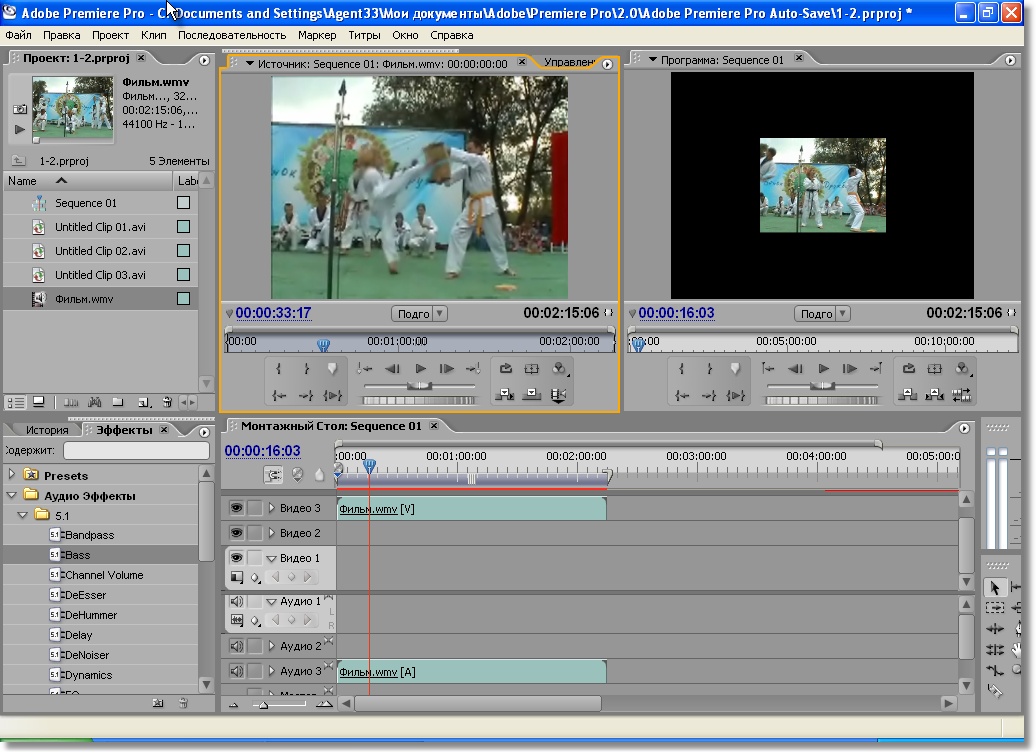1036x754 pixels.
Task: Hide the Видео 1 track eye
Action: pos(236,558)
